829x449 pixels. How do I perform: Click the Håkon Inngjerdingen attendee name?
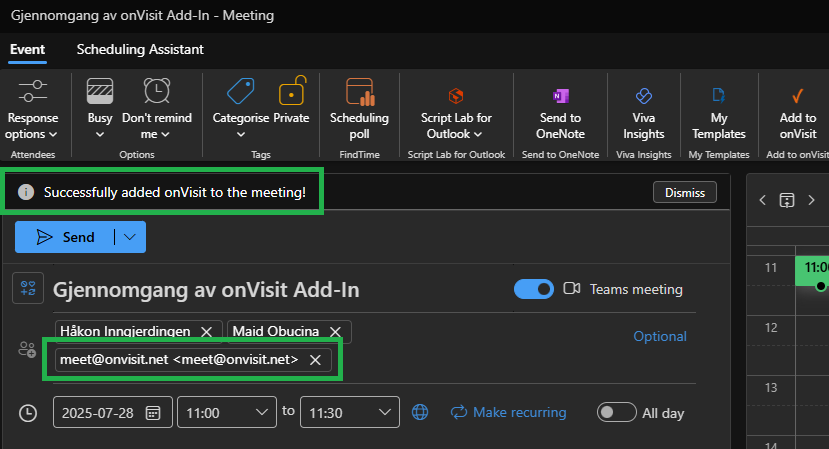[x=125, y=332]
